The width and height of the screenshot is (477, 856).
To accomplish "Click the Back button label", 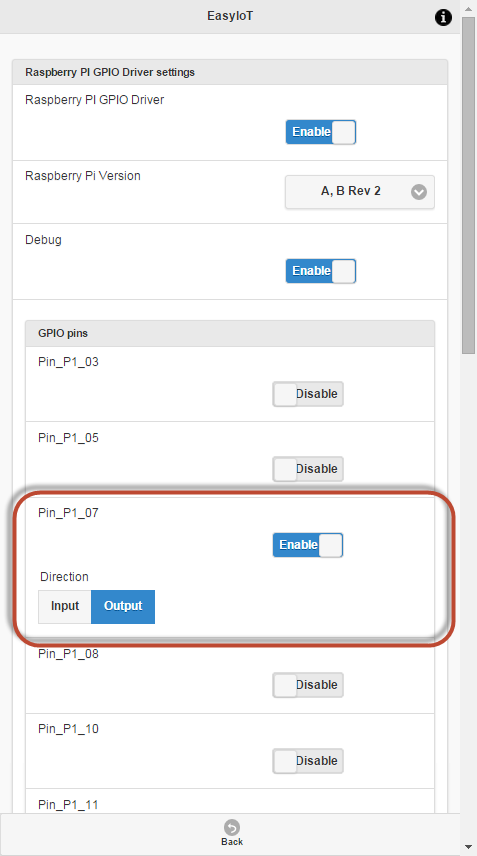I will coord(232,841).
